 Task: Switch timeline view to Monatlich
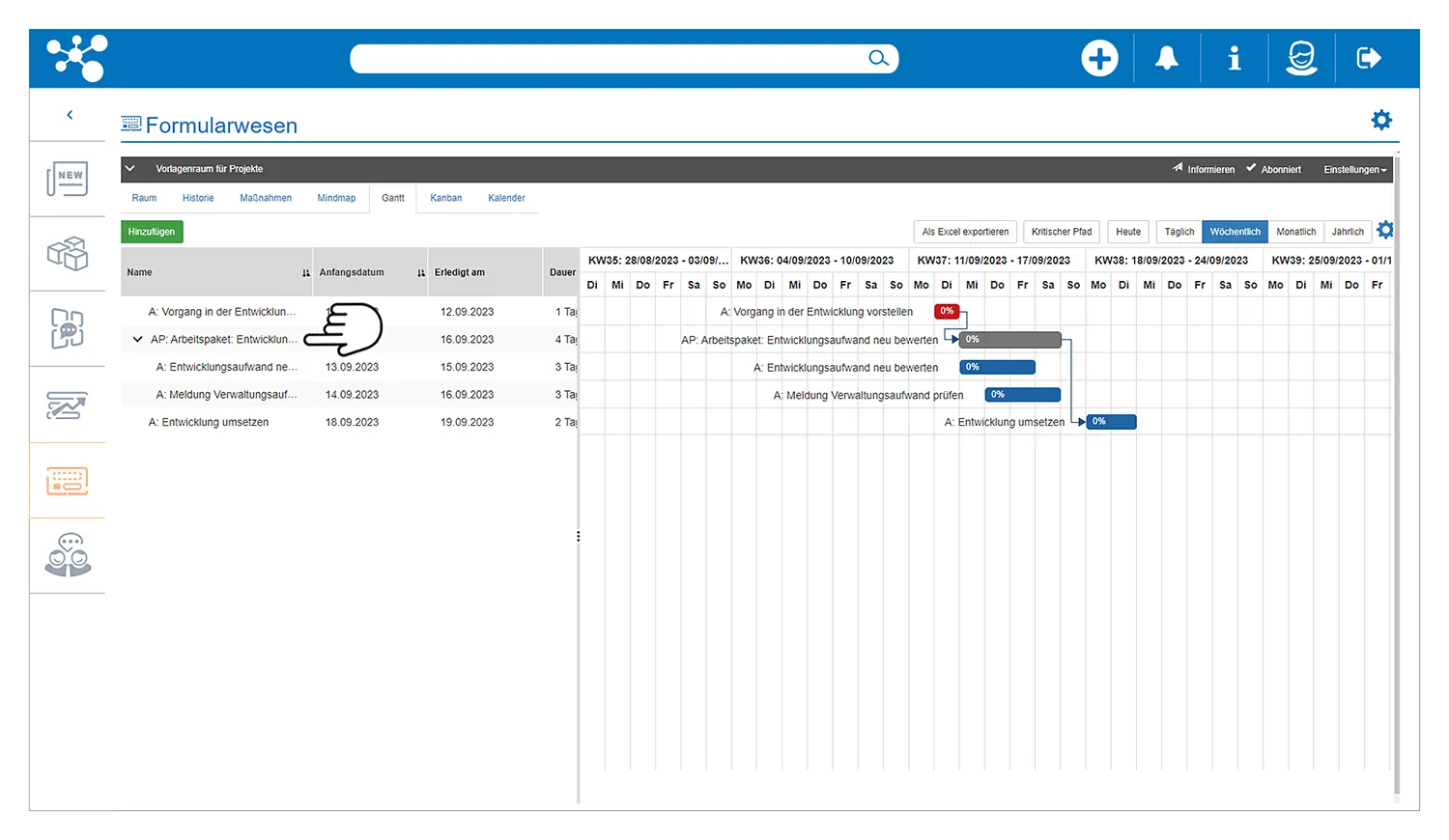coord(1295,232)
